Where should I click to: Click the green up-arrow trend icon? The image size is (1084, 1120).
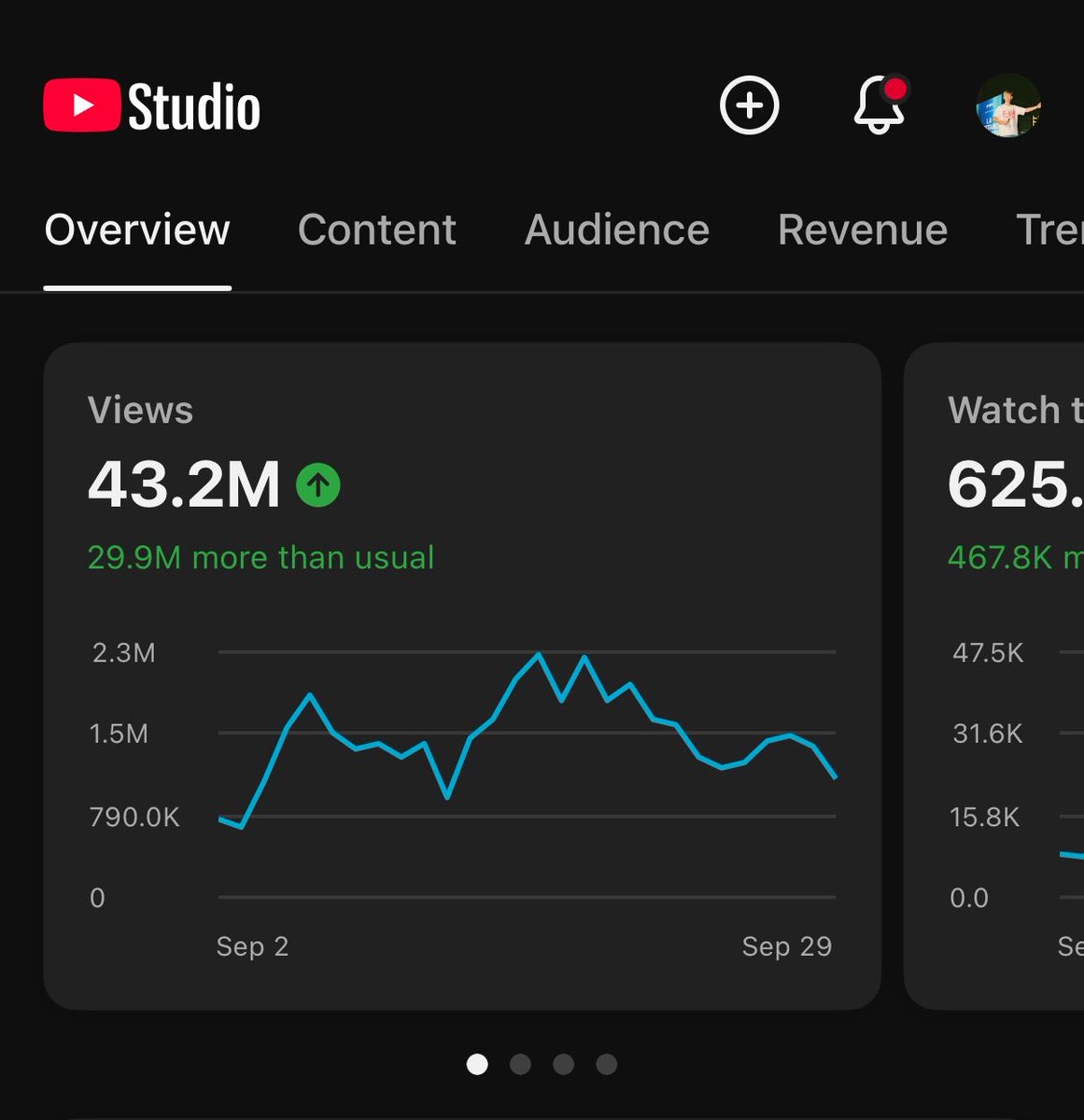318,485
